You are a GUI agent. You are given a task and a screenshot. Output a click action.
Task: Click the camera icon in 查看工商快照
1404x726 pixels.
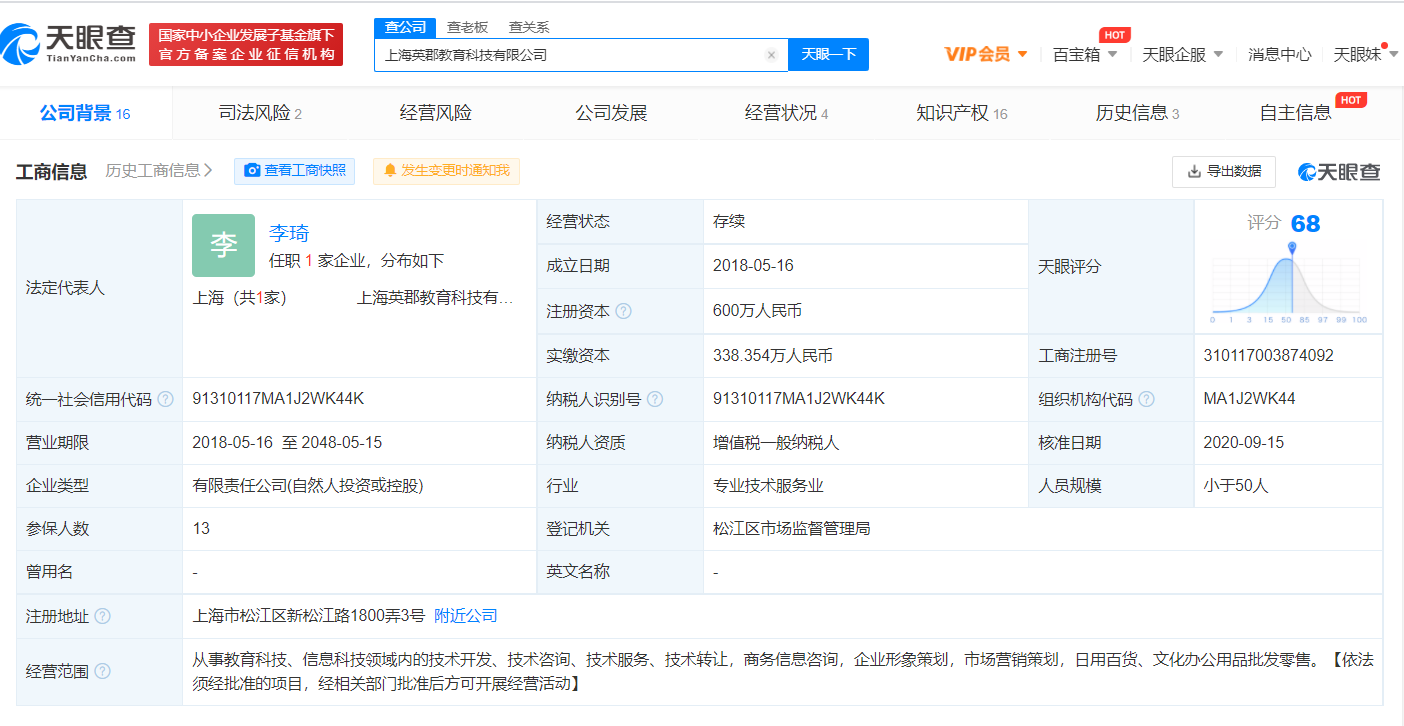pyautogui.click(x=252, y=171)
